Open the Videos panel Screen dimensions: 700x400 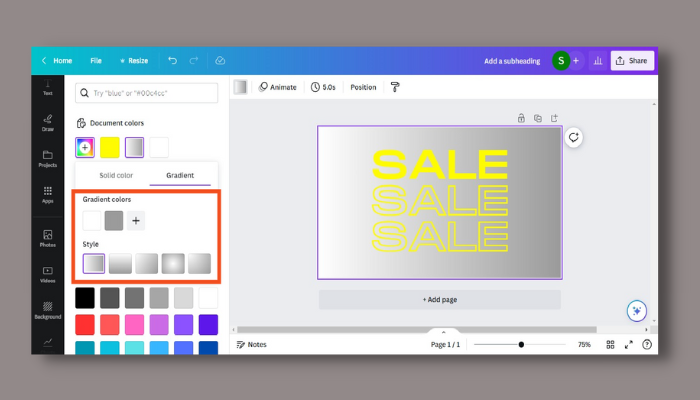pyautogui.click(x=48, y=275)
